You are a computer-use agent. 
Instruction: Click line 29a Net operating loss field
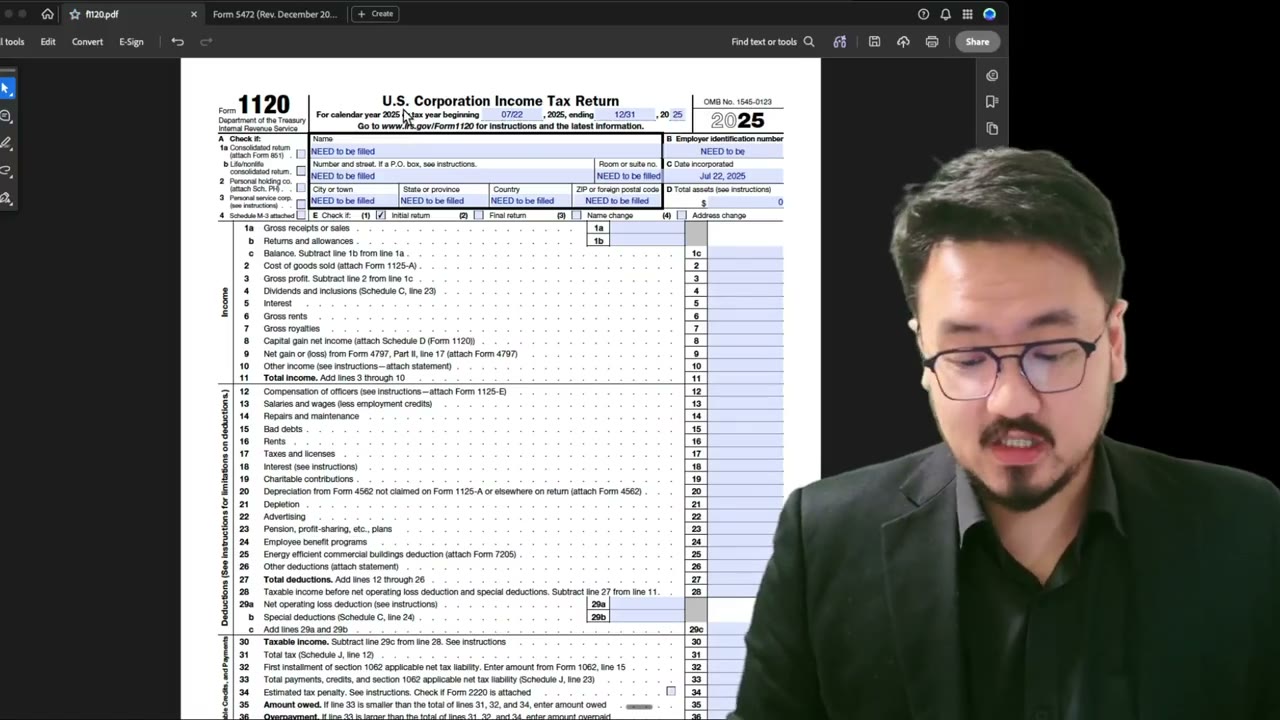[x=647, y=604]
